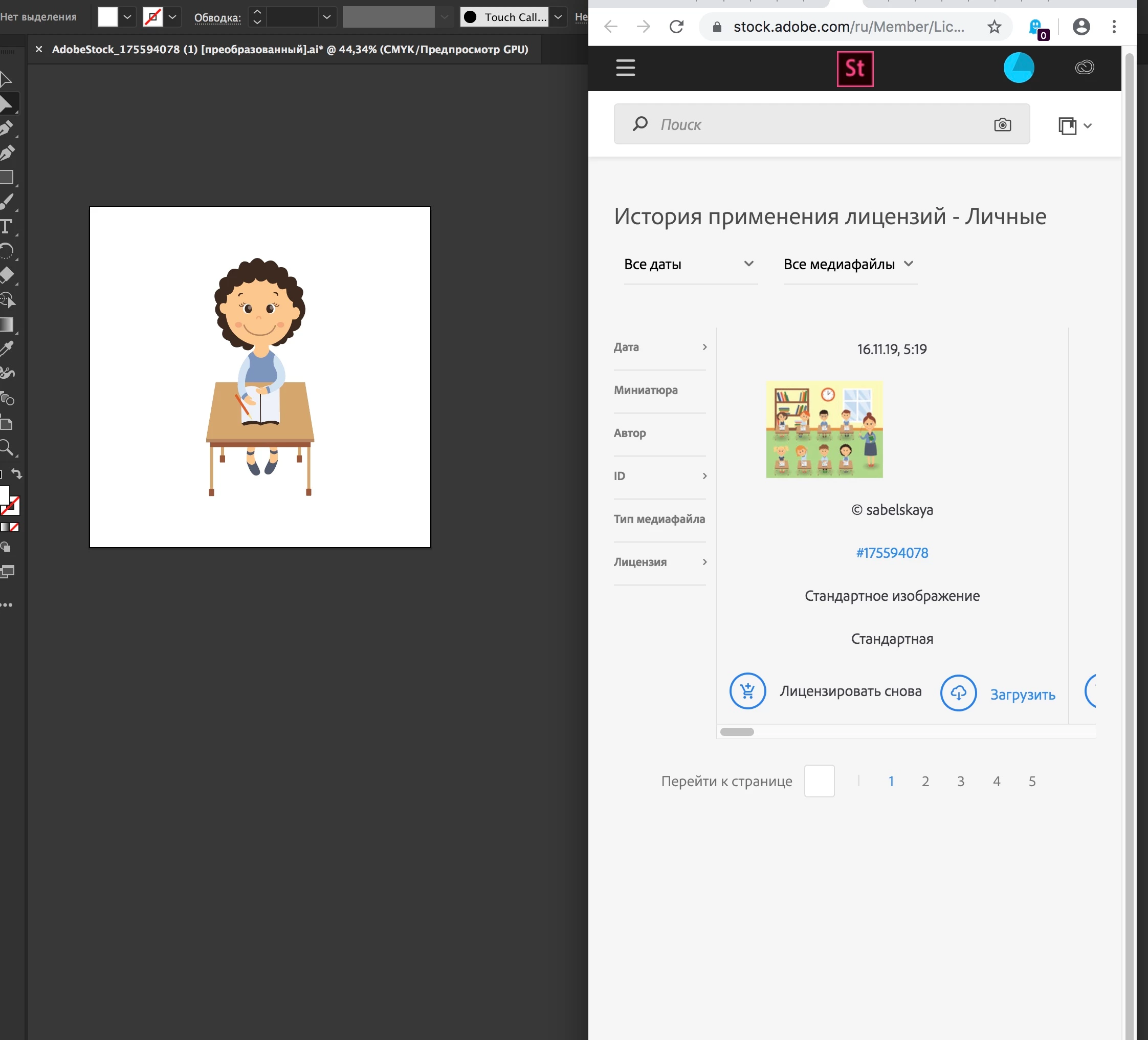This screenshot has height=1040, width=1148.
Task: Click the Adobe Stock St logo
Action: [855, 69]
